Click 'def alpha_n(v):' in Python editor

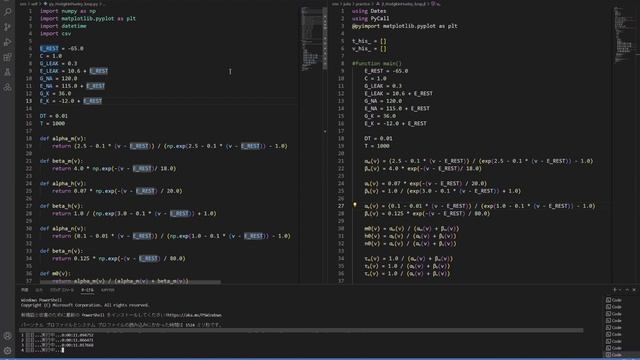tap(63, 228)
